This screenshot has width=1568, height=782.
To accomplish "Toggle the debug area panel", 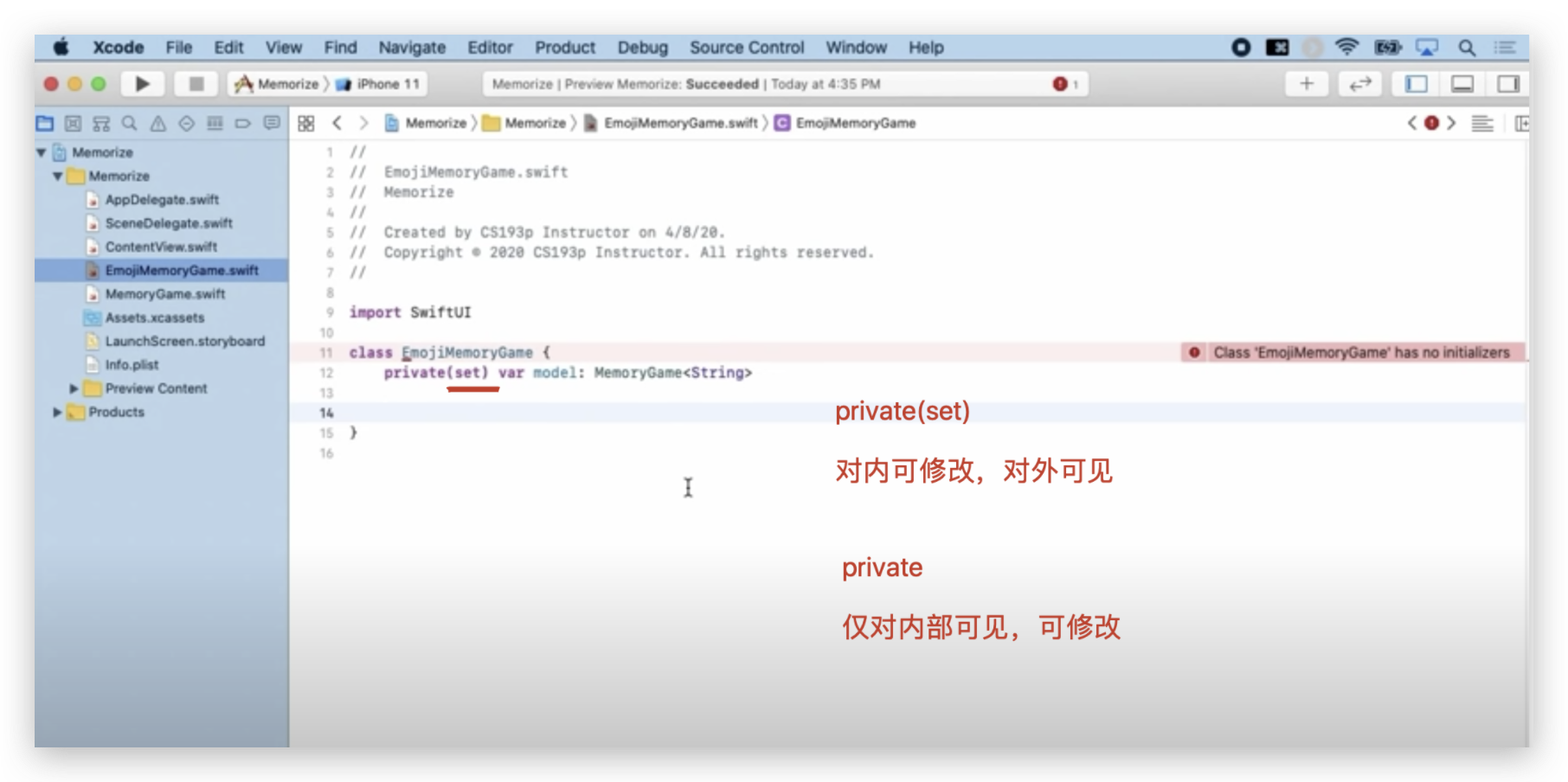I will (1462, 84).
